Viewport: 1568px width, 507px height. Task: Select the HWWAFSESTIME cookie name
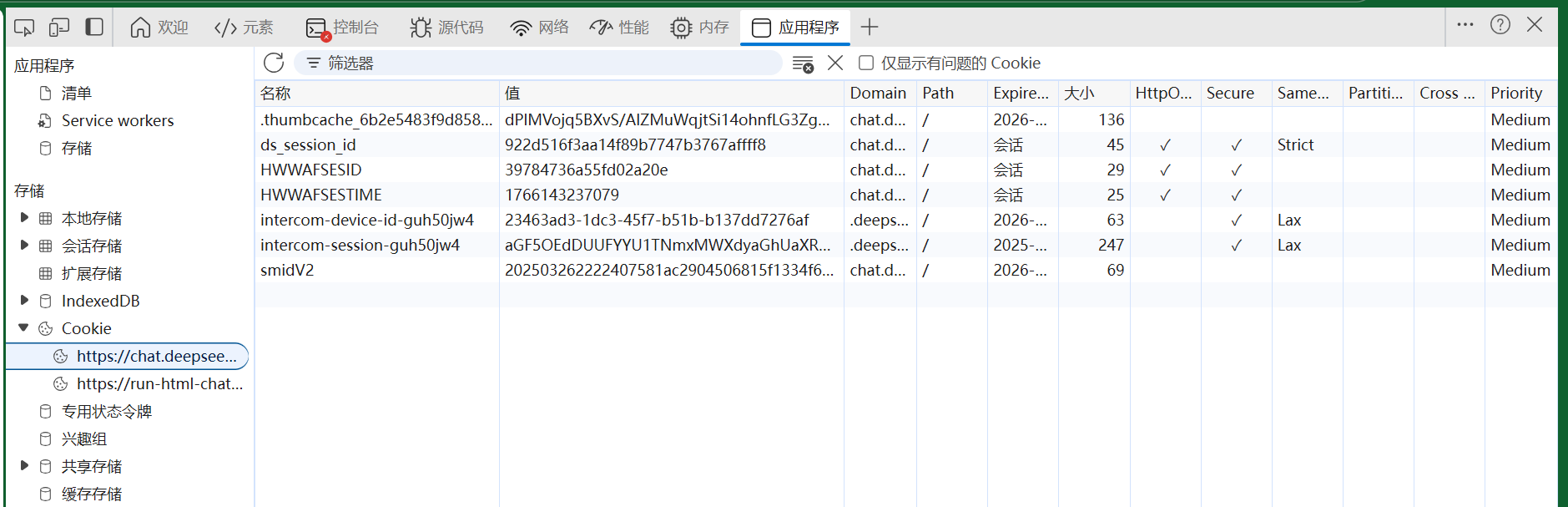321,195
